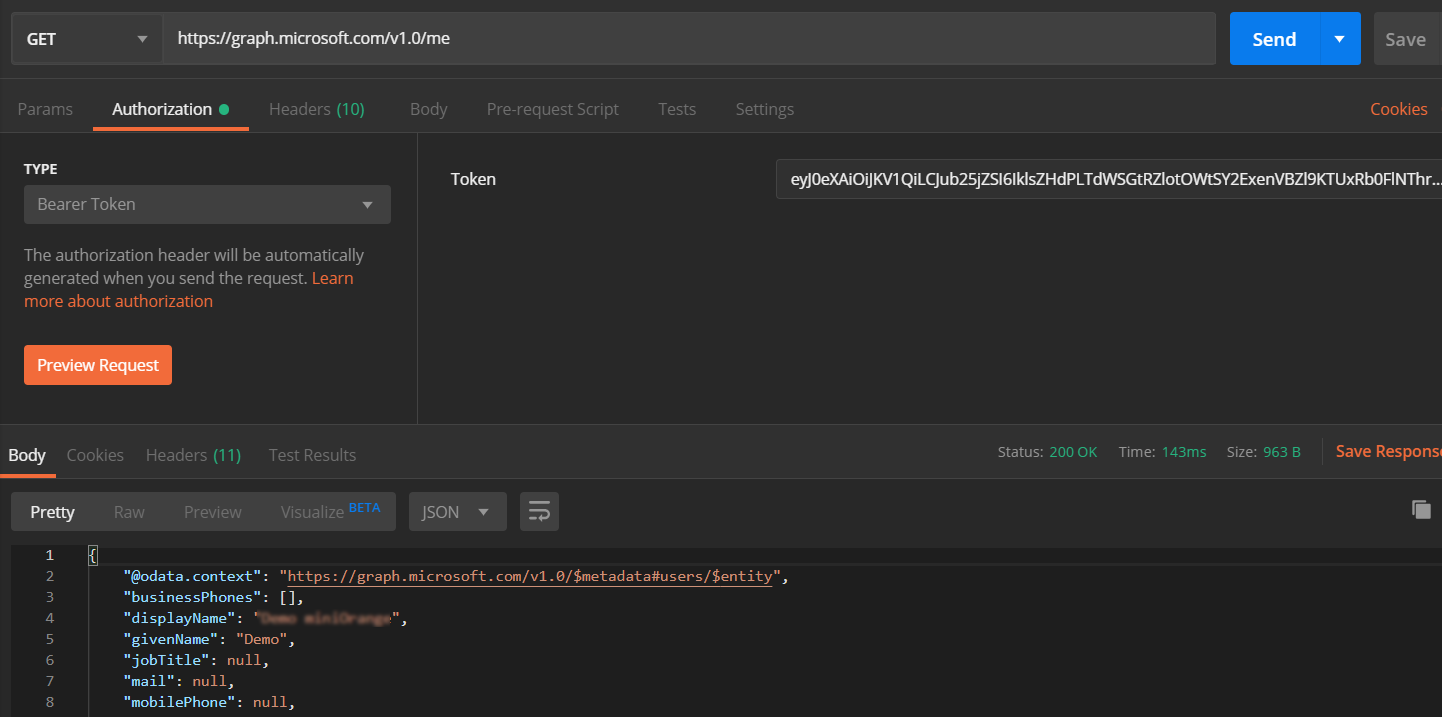Click the "mobilePhone" line in response
1442x717 pixels.
[209, 702]
